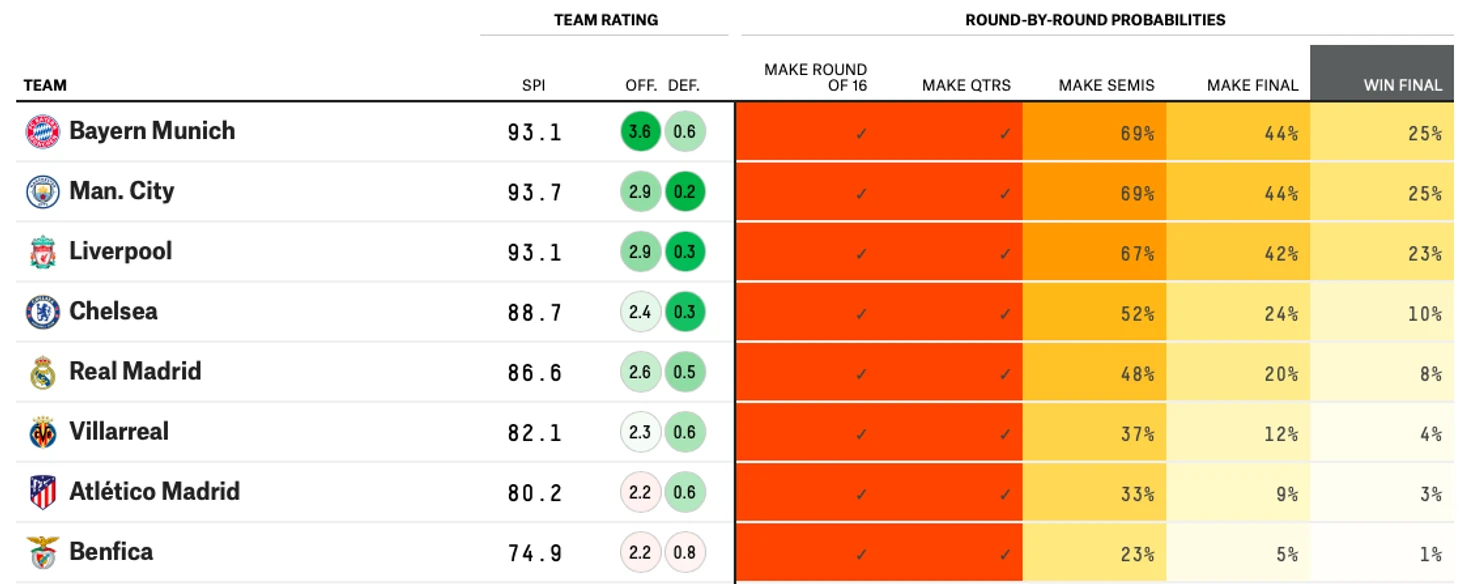
Task: Click the Villarreal club crest
Action: pos(43,432)
